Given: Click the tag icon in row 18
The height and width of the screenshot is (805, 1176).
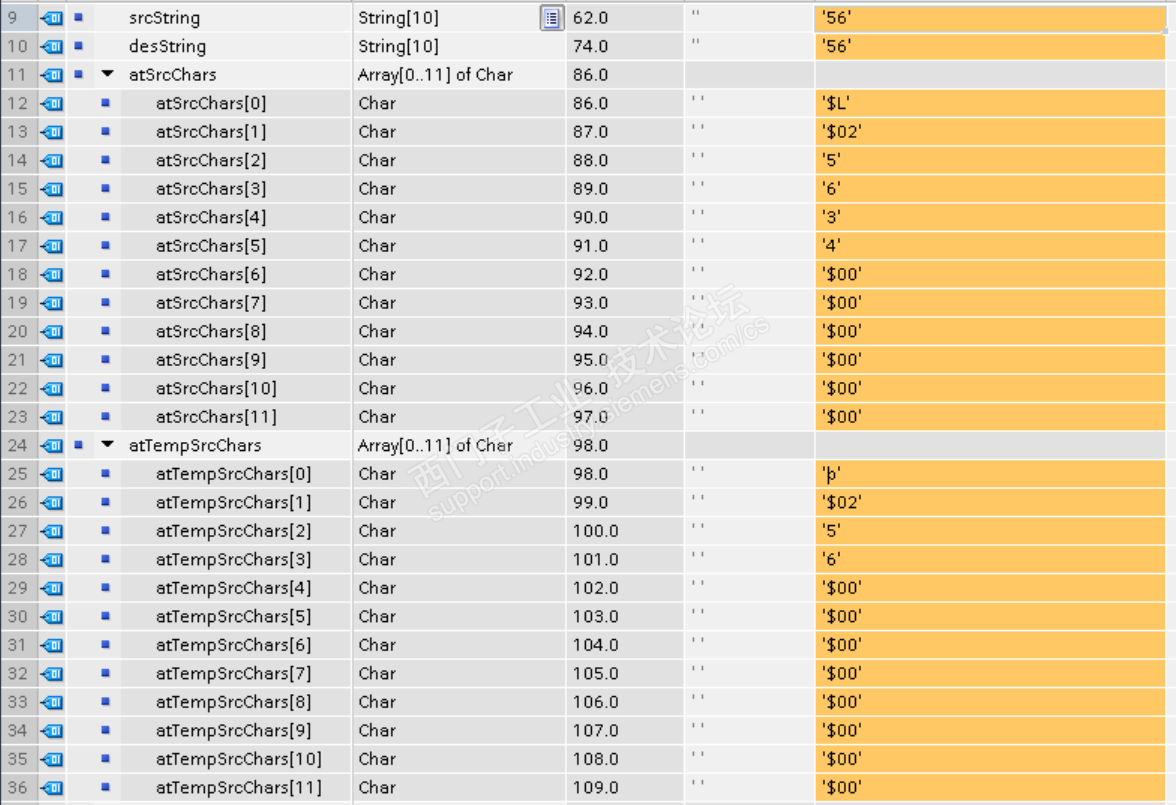Looking at the screenshot, I should click(x=52, y=275).
